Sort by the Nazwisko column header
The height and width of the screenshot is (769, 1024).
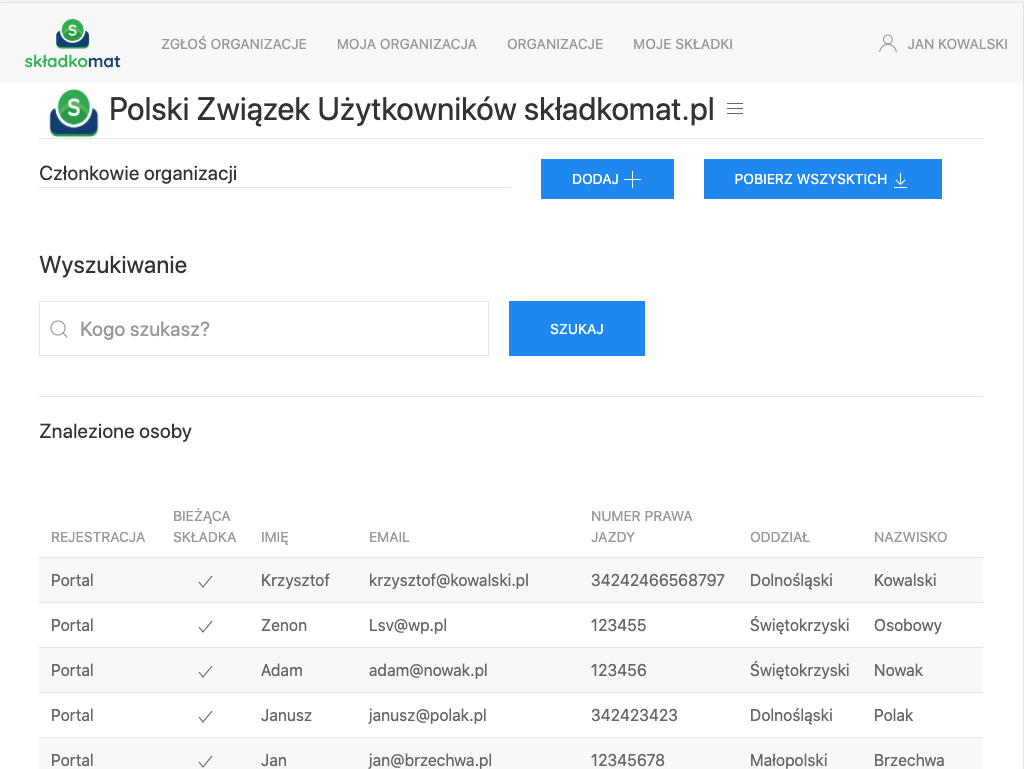[910, 537]
